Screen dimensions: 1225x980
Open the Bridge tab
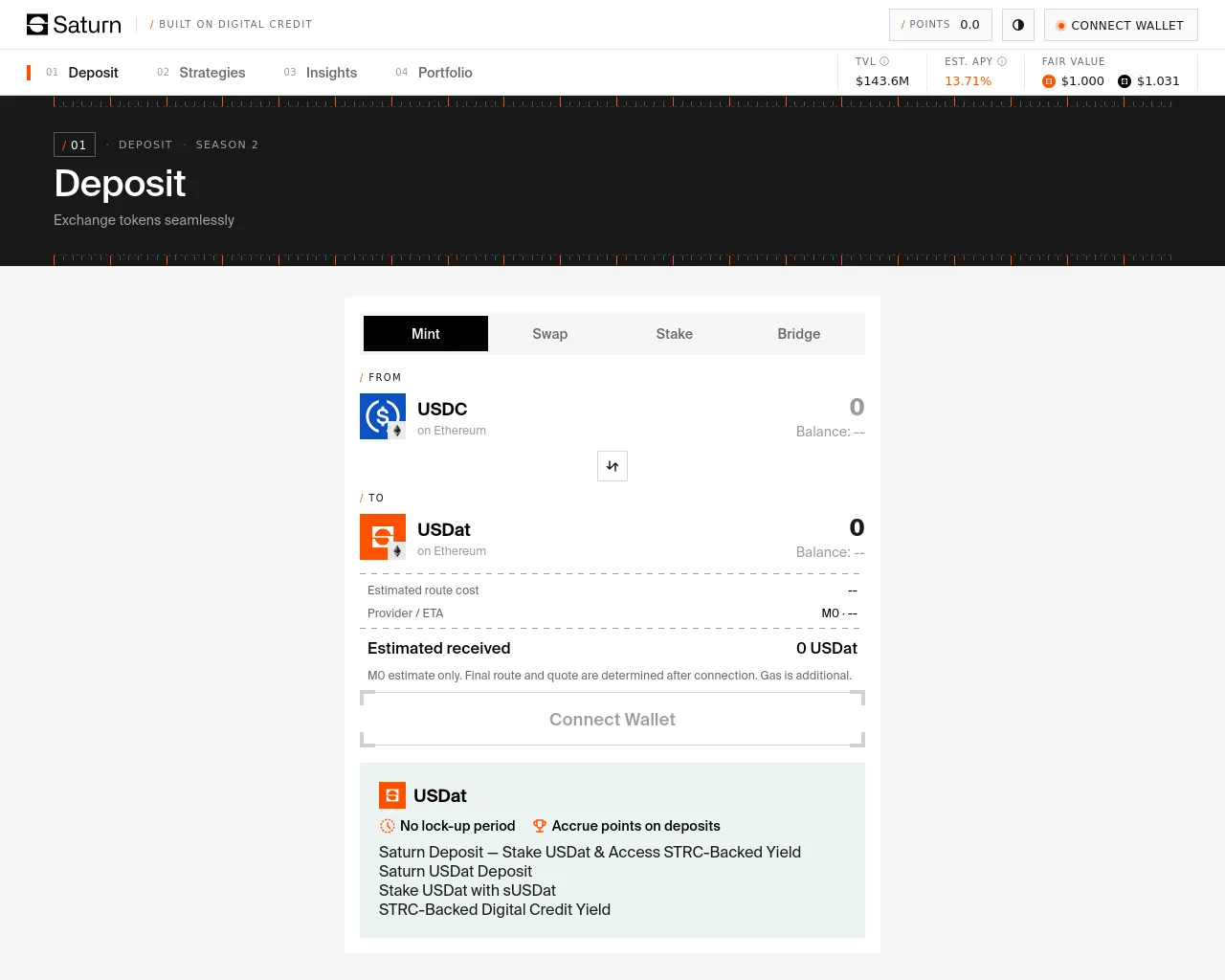click(799, 334)
